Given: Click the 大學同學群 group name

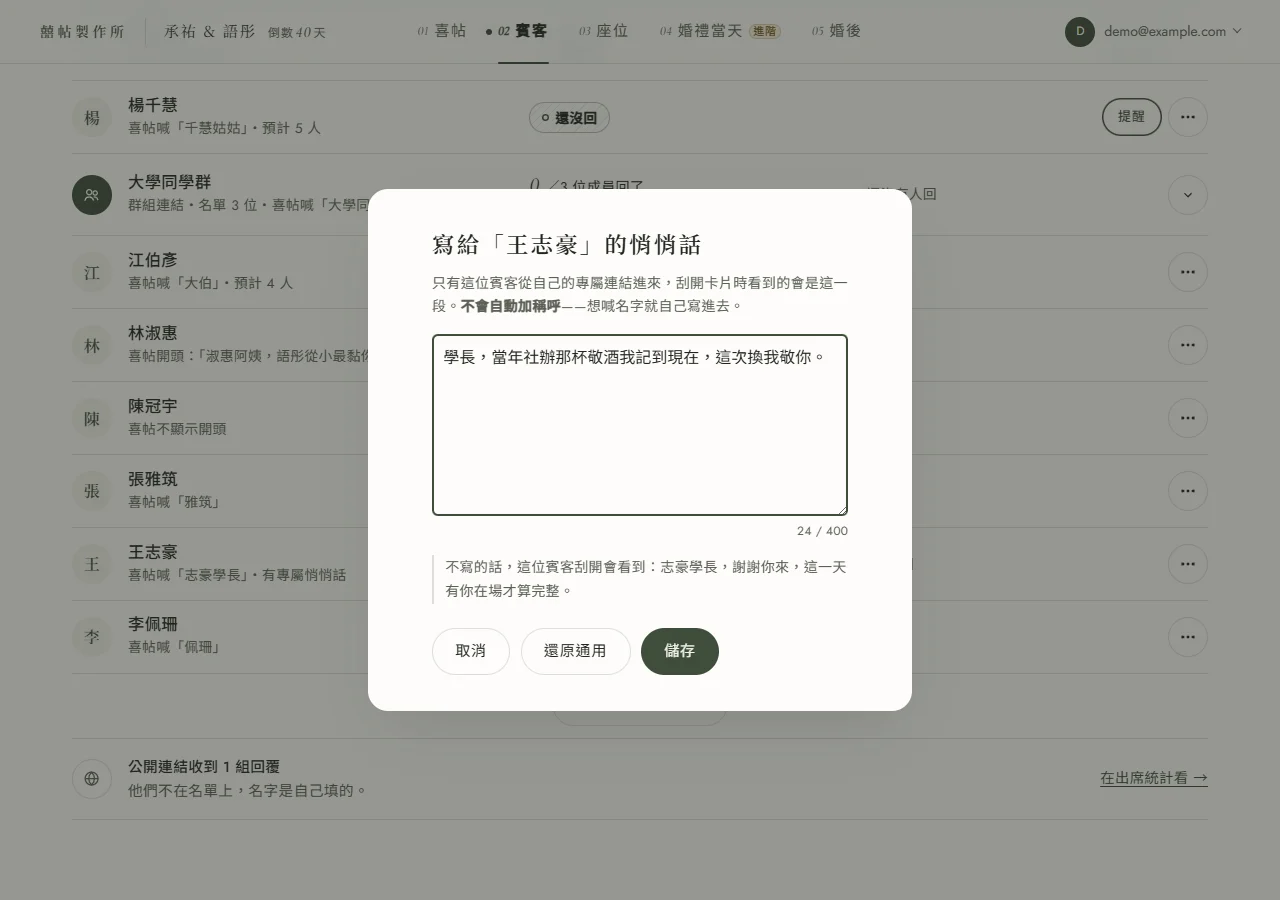Looking at the screenshot, I should point(170,182).
